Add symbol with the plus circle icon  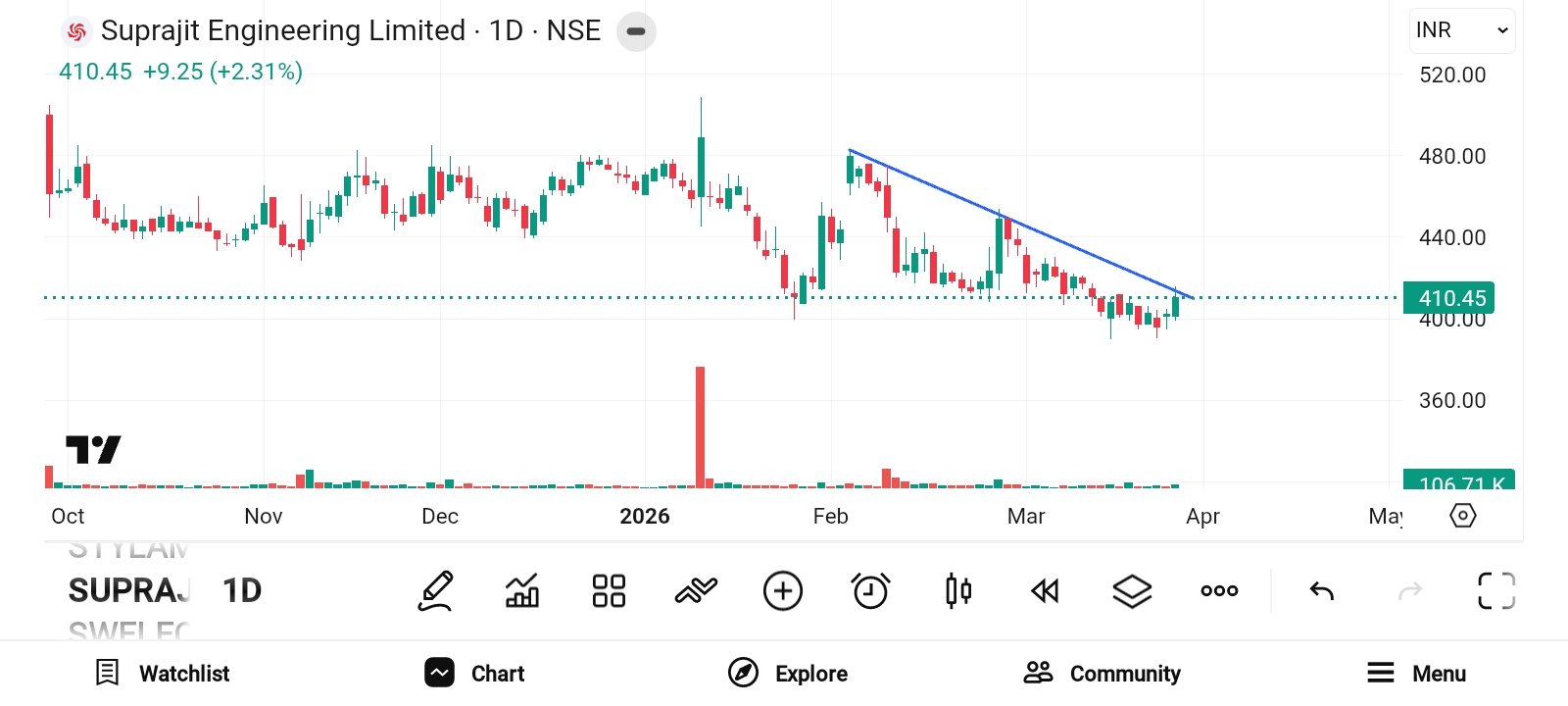point(782,591)
